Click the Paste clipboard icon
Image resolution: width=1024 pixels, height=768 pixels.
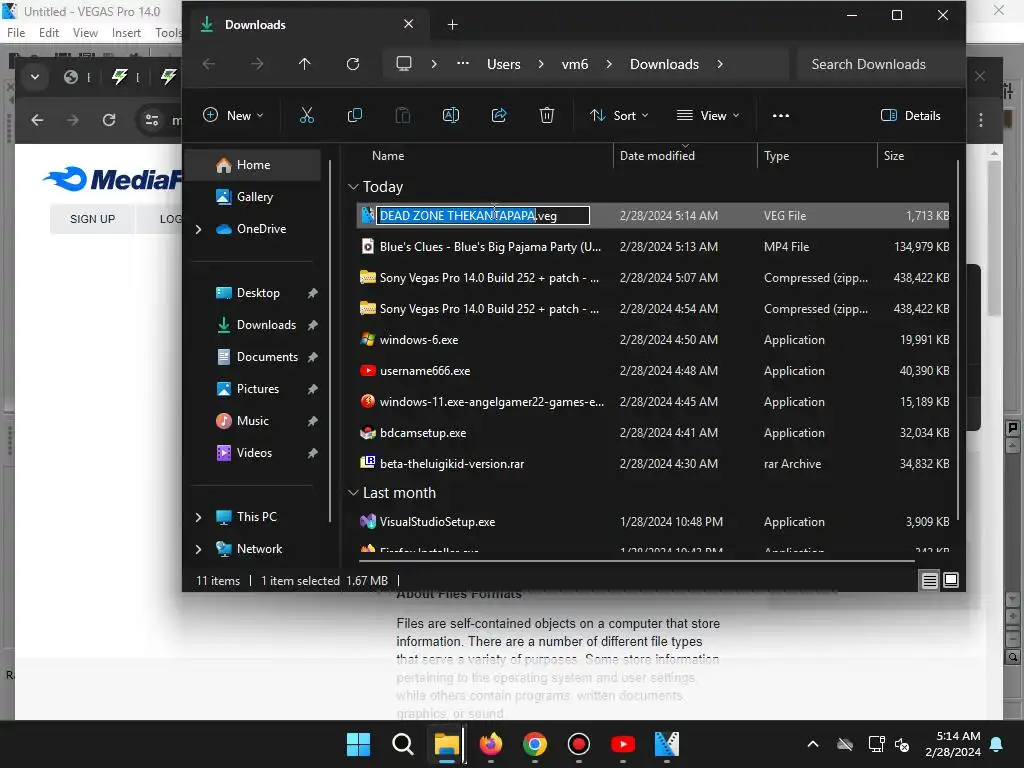click(x=403, y=116)
